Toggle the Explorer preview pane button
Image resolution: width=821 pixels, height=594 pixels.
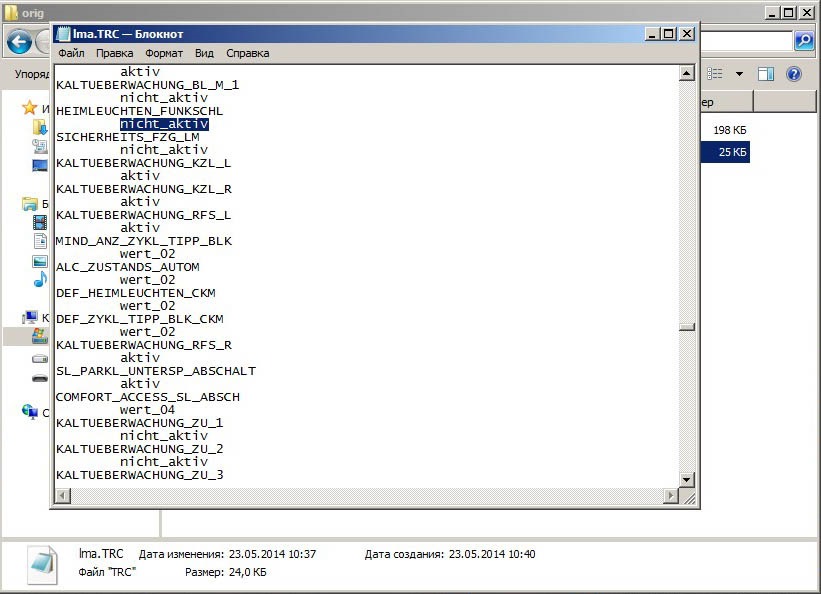click(x=766, y=74)
